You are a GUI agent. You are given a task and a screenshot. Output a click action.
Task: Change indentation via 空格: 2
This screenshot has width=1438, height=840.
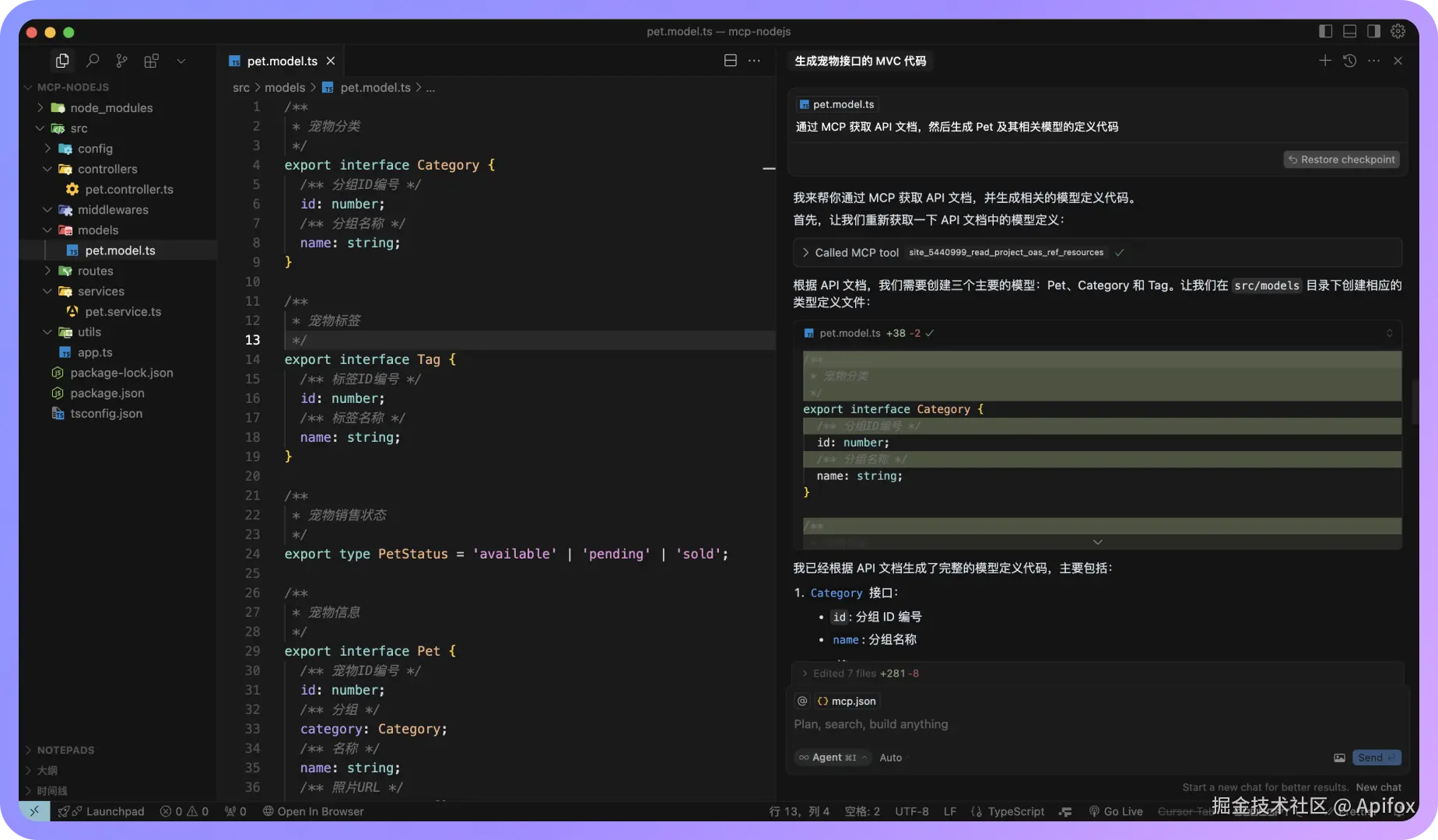click(862, 811)
